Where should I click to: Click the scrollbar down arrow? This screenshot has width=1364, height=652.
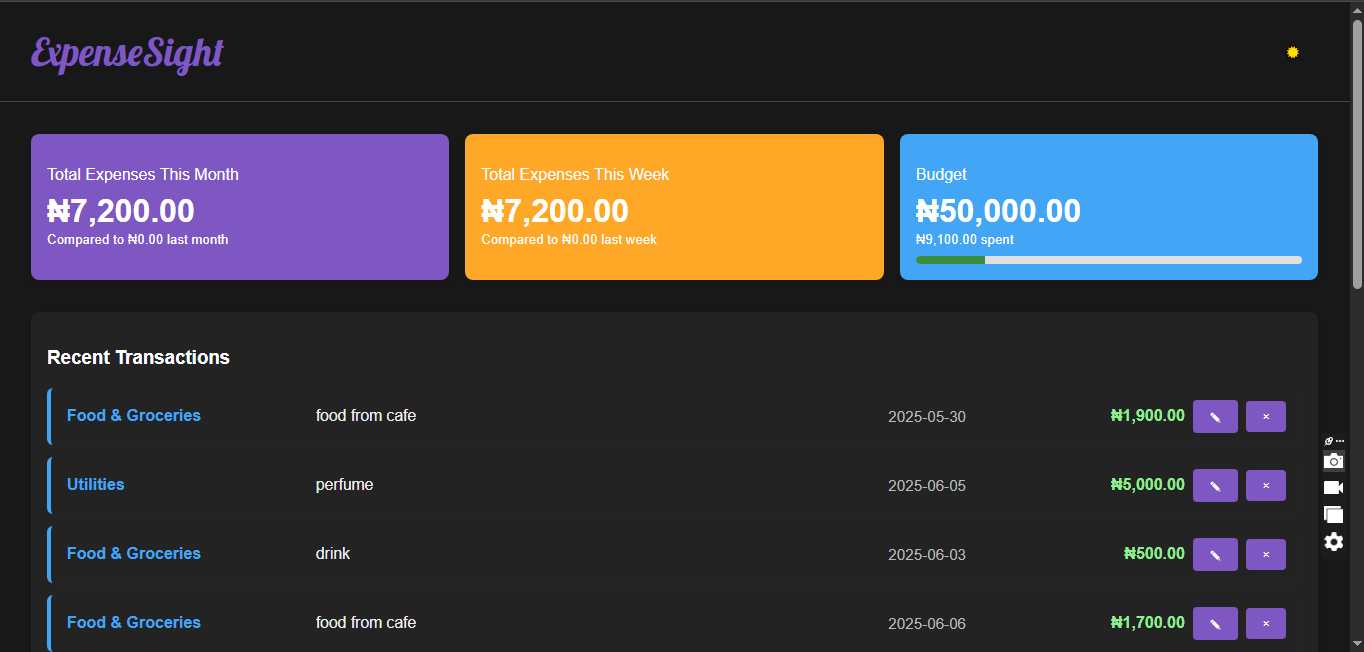pyautogui.click(x=1357, y=643)
